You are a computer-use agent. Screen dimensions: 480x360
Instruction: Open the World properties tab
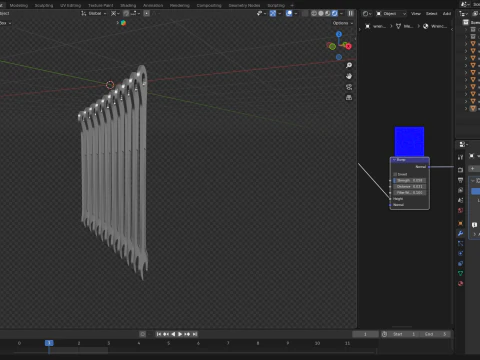(x=460, y=210)
